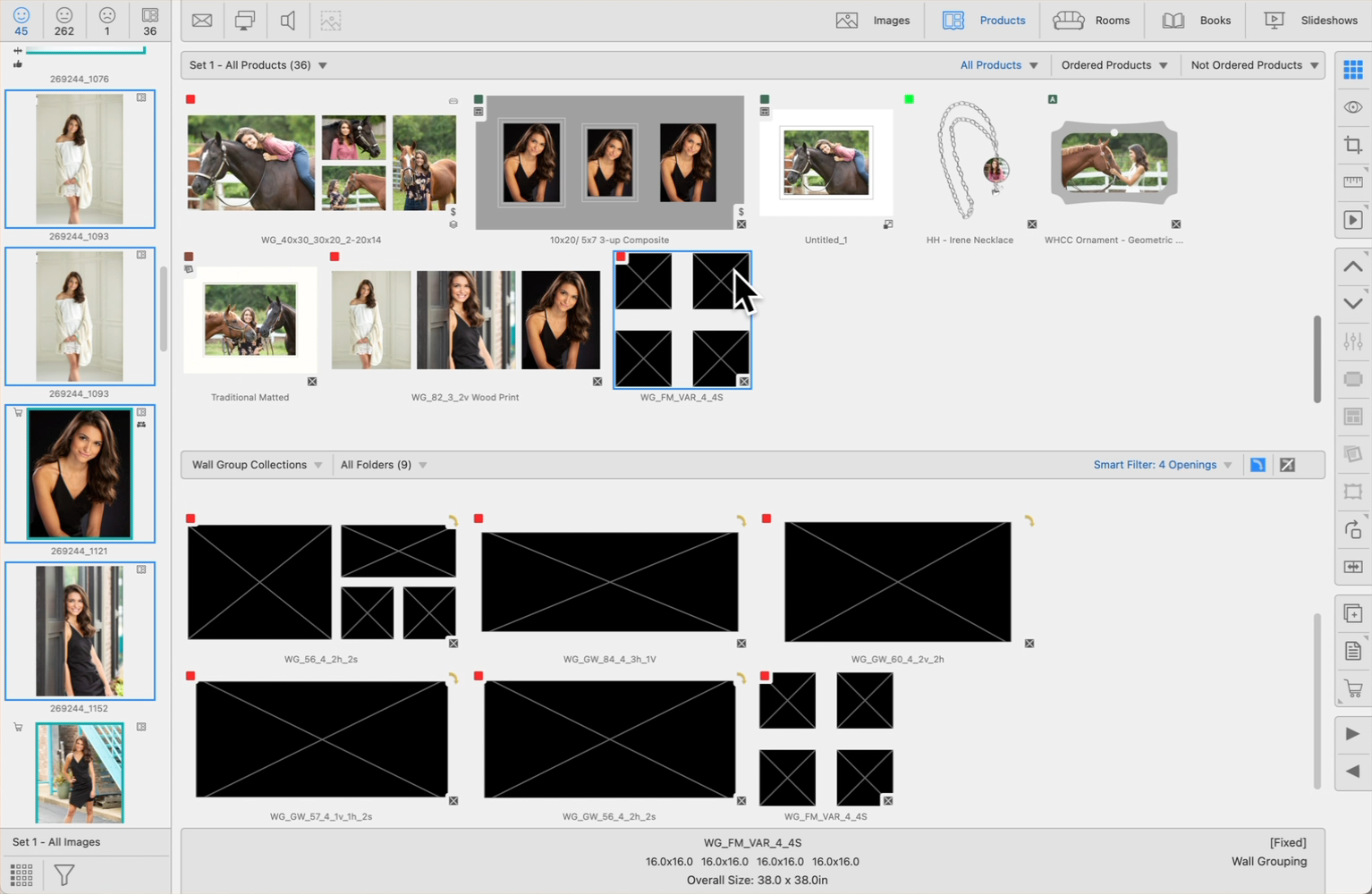Switch to the Rooms tab
The height and width of the screenshot is (894, 1372).
pos(1092,21)
